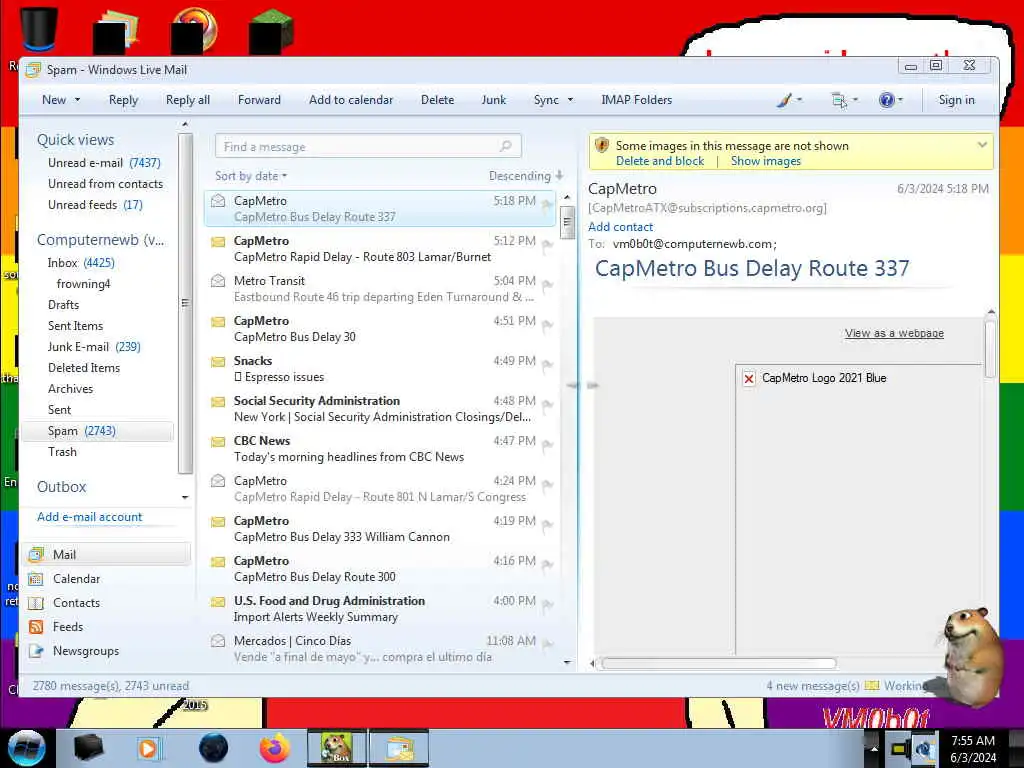Click the Calendar icon in the shortcuts pane
Image resolution: width=1024 pixels, height=768 pixels.
[36, 579]
